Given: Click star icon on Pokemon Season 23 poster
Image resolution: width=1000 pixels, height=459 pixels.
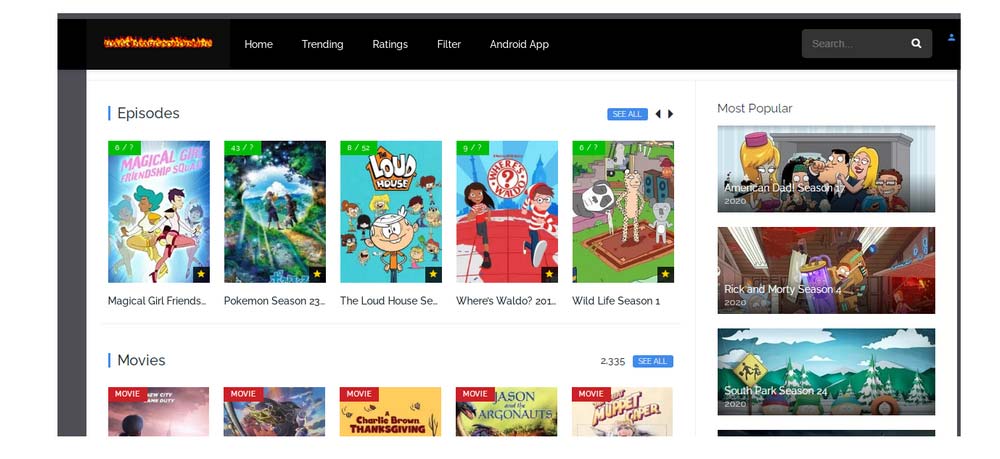Looking at the screenshot, I should pos(317,274).
